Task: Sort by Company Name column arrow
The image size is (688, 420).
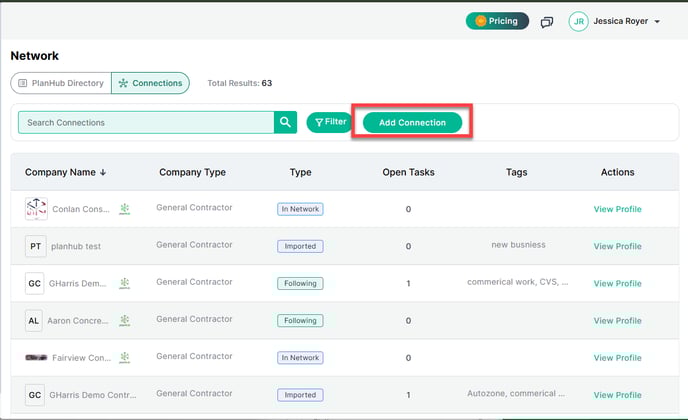Action: [103, 172]
